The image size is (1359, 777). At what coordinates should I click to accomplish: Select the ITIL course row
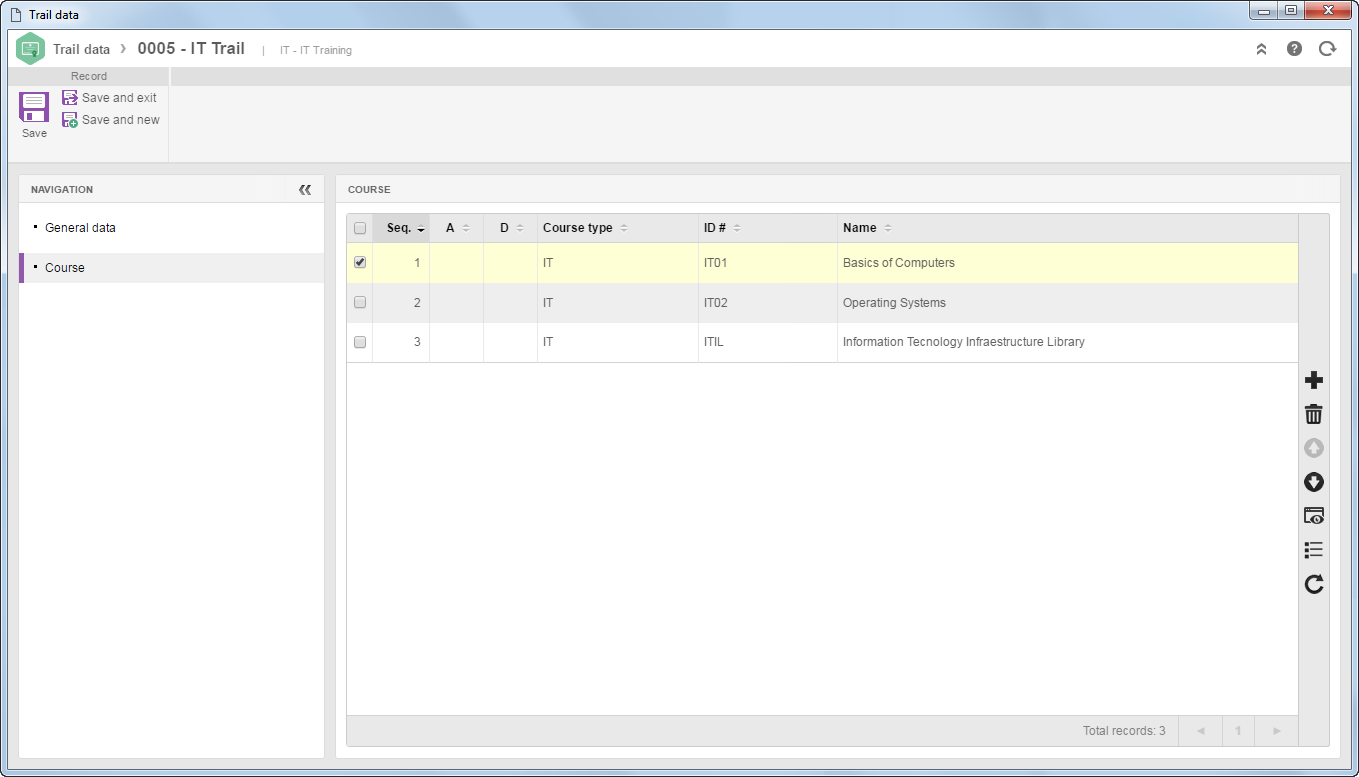coord(822,342)
